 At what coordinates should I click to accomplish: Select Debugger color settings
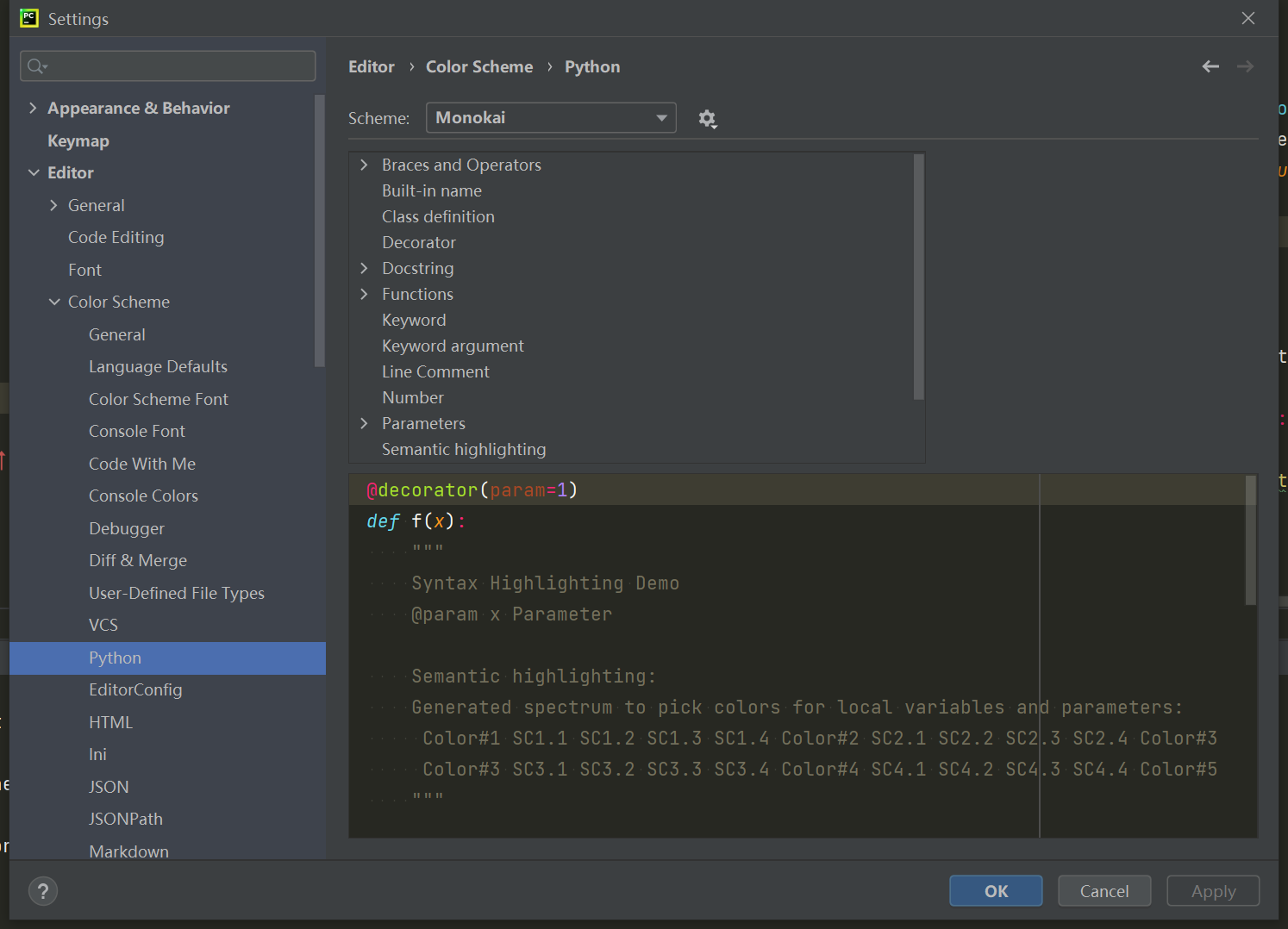coord(127,528)
